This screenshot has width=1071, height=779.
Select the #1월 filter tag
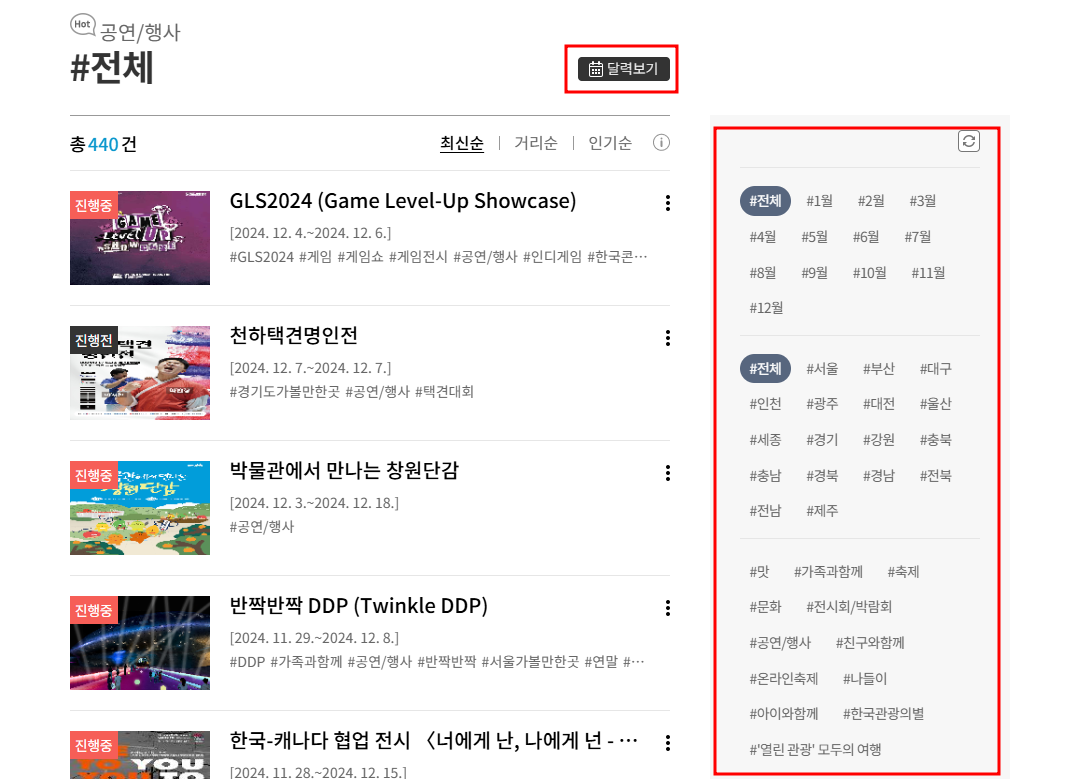(820, 201)
